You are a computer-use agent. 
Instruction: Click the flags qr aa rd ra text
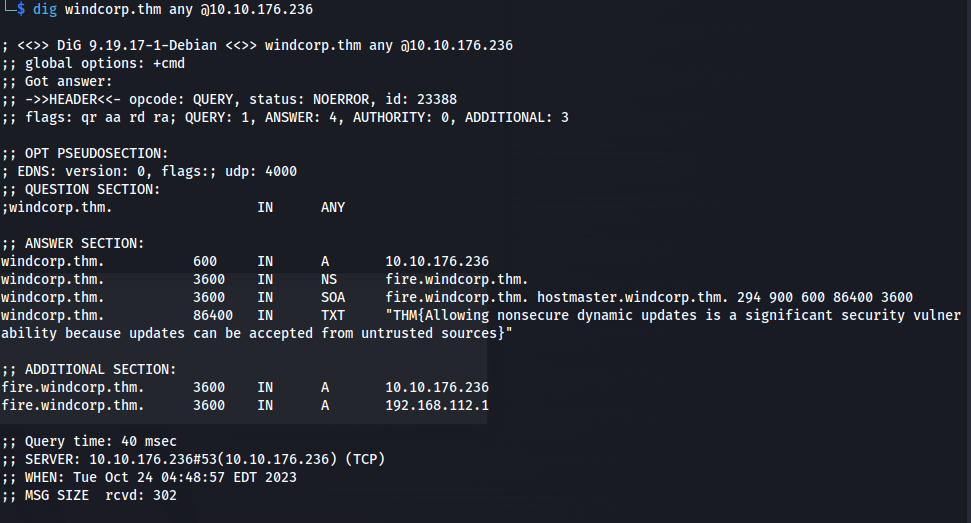[x=101, y=117]
